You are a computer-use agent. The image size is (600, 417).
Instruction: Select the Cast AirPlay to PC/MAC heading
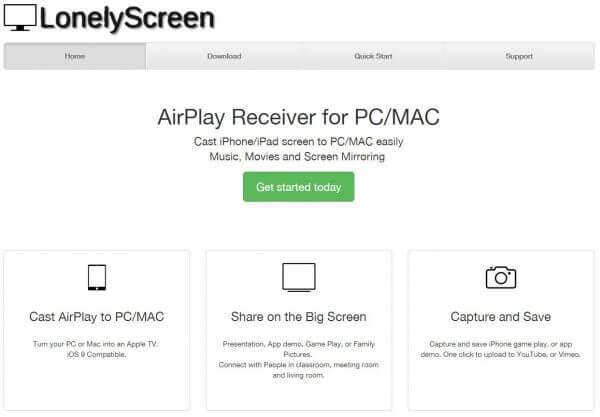(97, 317)
